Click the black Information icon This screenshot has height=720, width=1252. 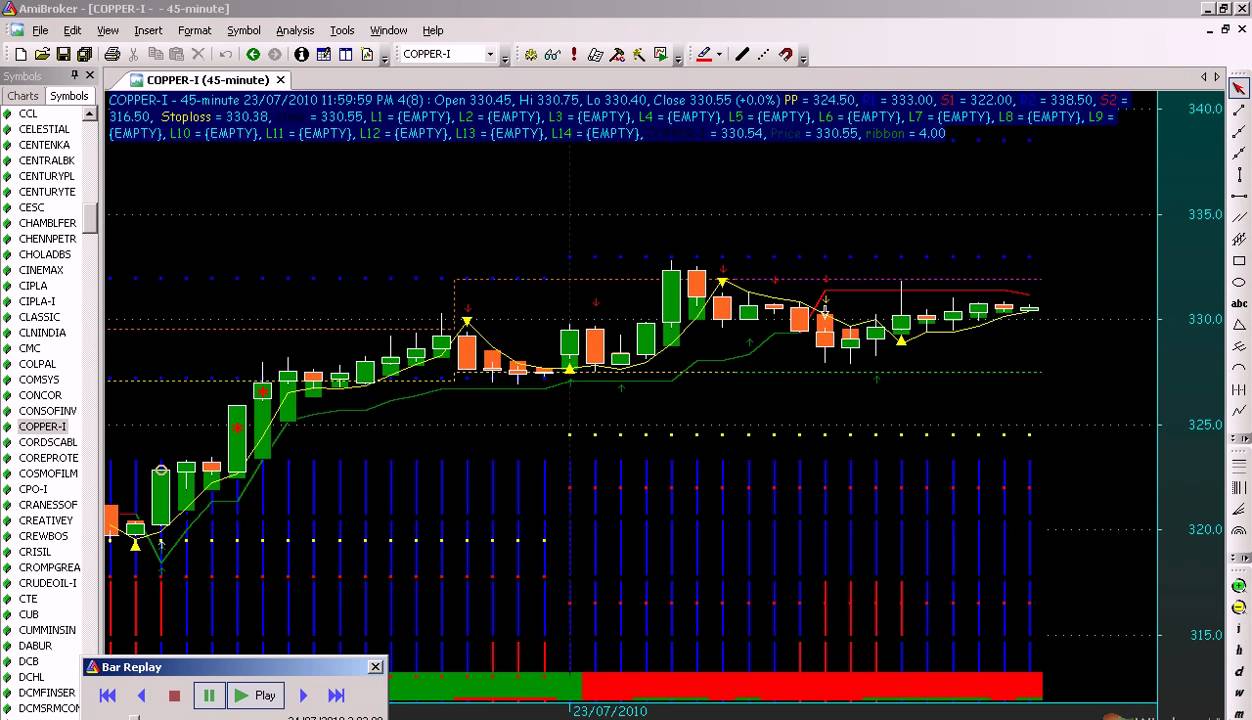(301, 54)
